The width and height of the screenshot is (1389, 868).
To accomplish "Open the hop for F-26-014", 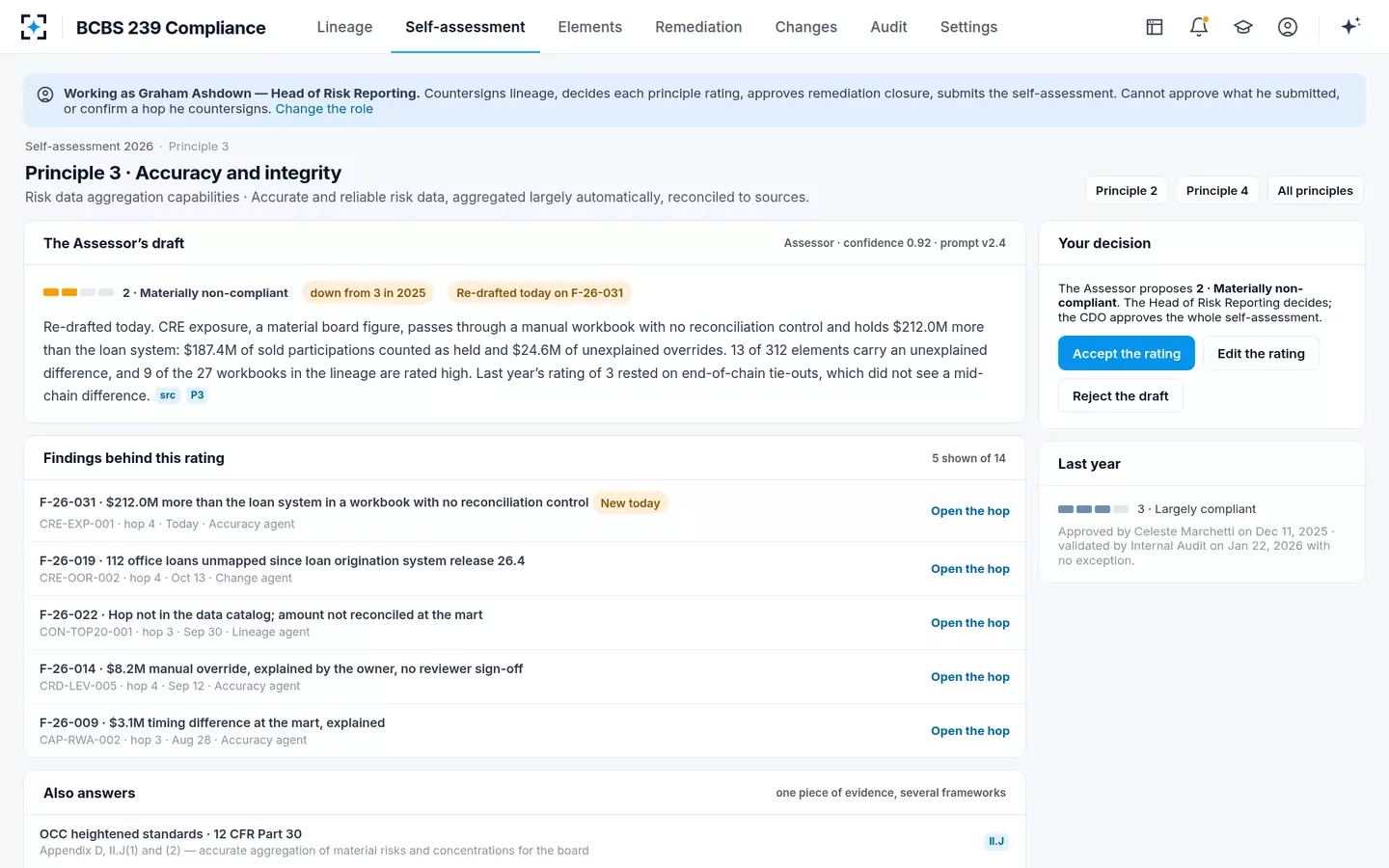I will click(969, 677).
